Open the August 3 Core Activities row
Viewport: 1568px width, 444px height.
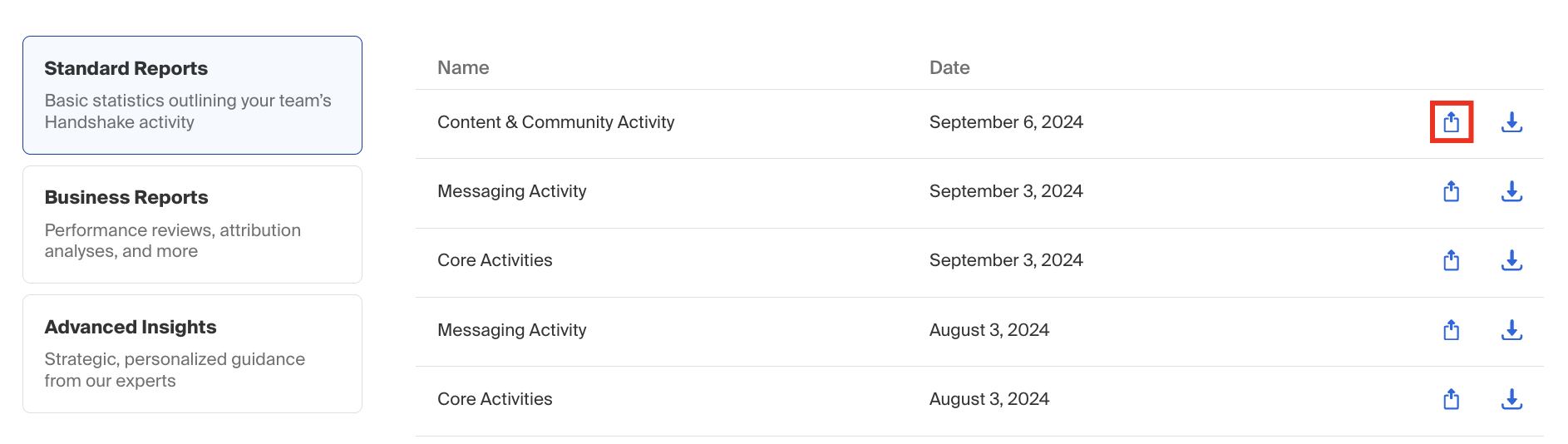[x=979, y=401]
